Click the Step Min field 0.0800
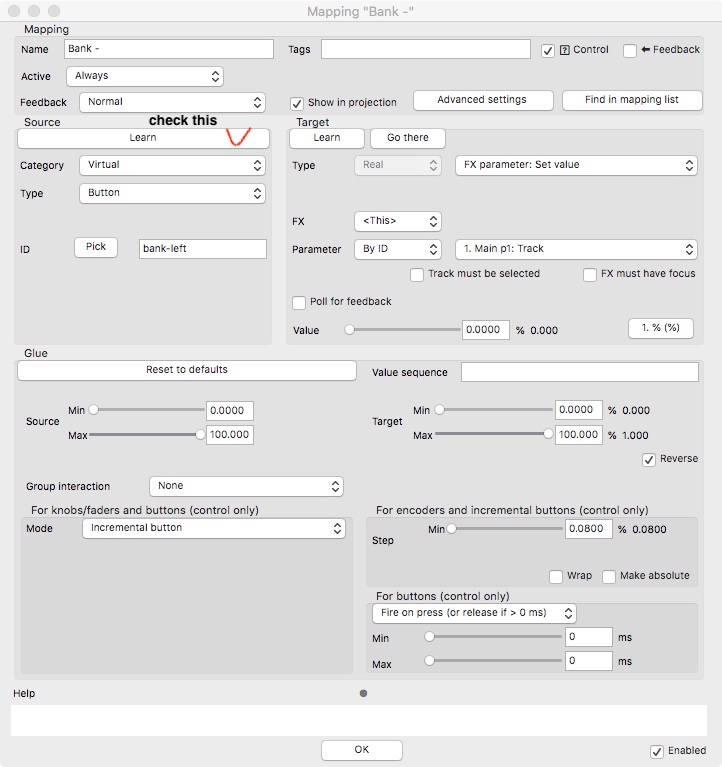Viewport: 722px width, 767px height. point(589,529)
